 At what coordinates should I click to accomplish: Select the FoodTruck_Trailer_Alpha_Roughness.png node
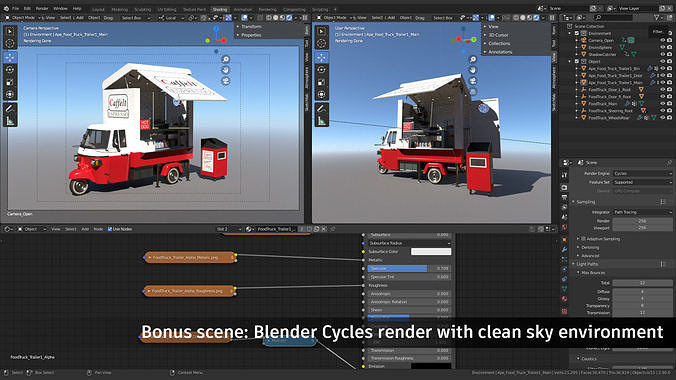coord(190,291)
